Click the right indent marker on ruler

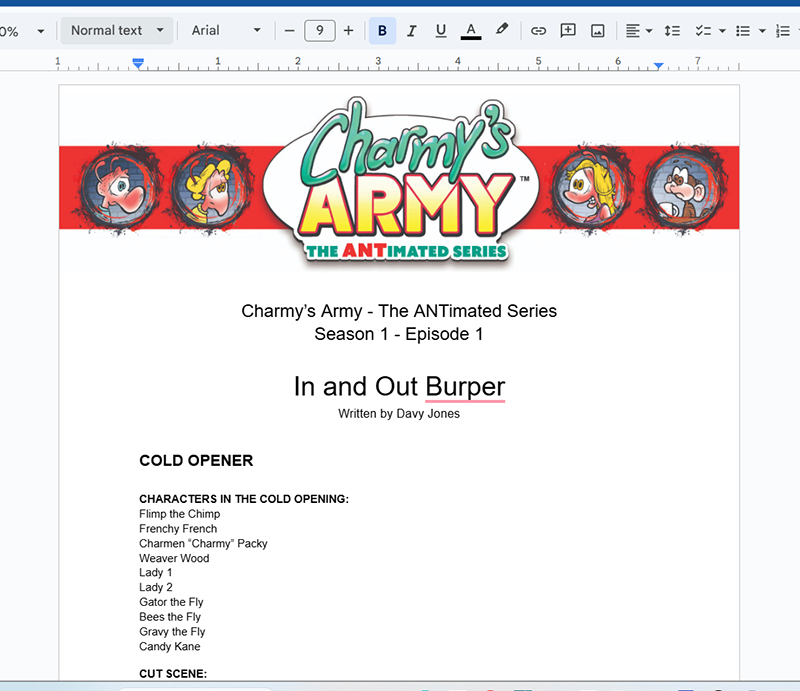point(659,66)
